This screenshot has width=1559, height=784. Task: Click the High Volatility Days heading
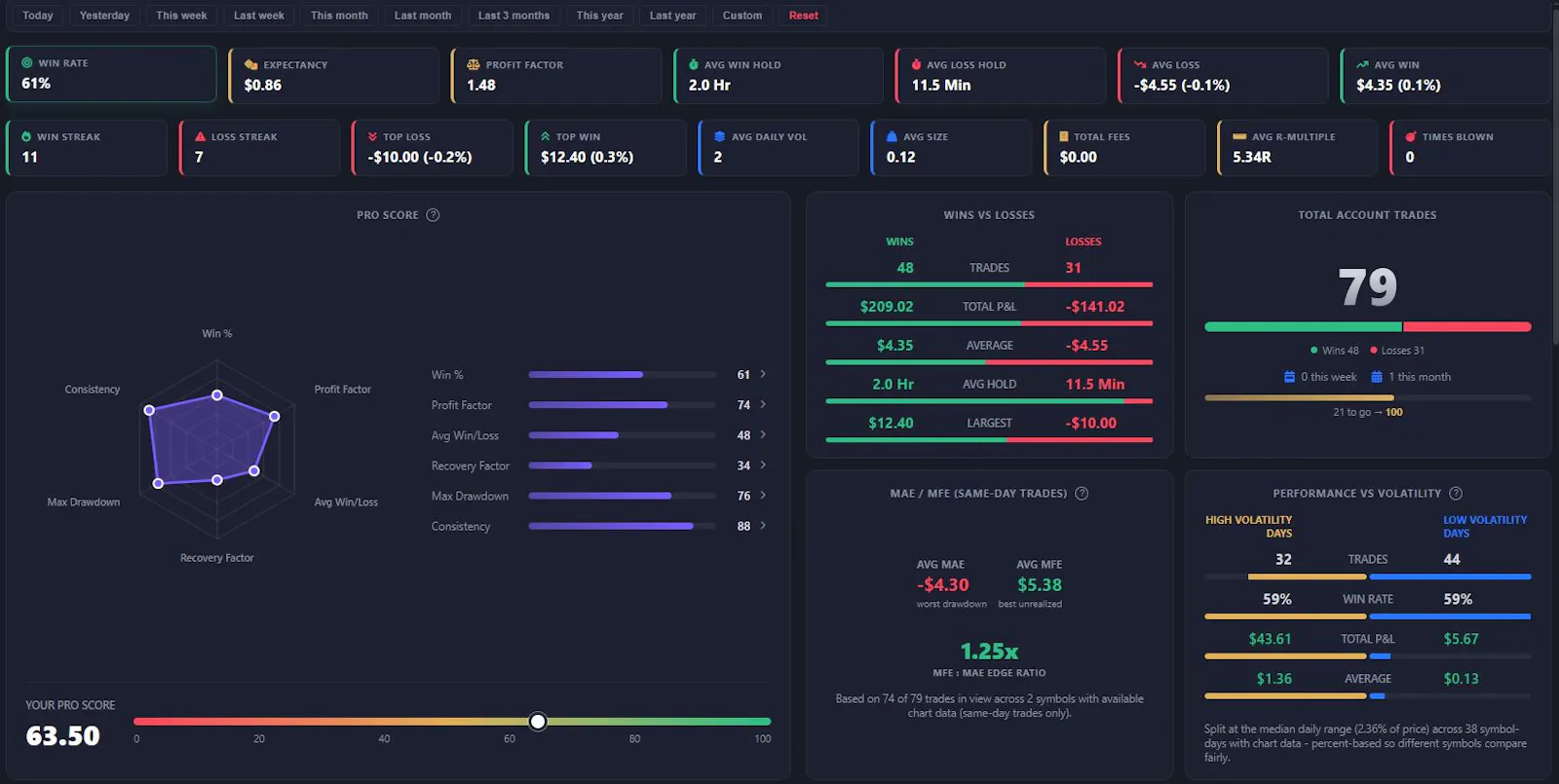coord(1249,526)
